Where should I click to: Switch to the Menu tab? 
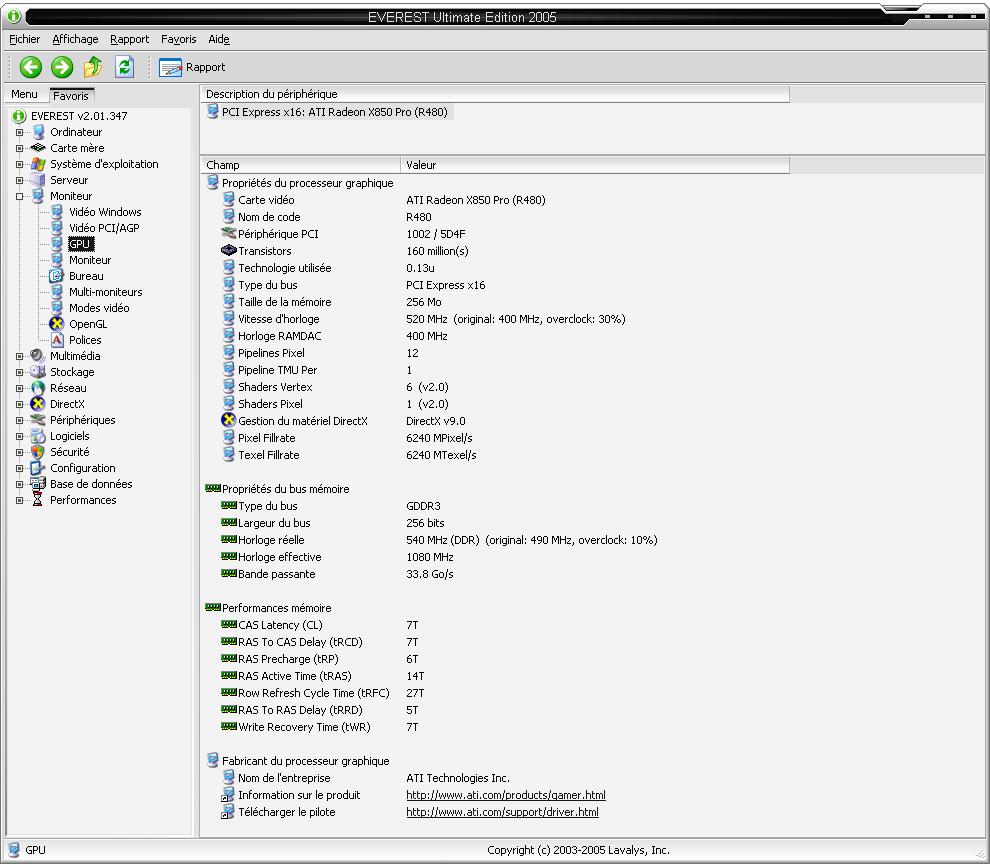point(25,95)
